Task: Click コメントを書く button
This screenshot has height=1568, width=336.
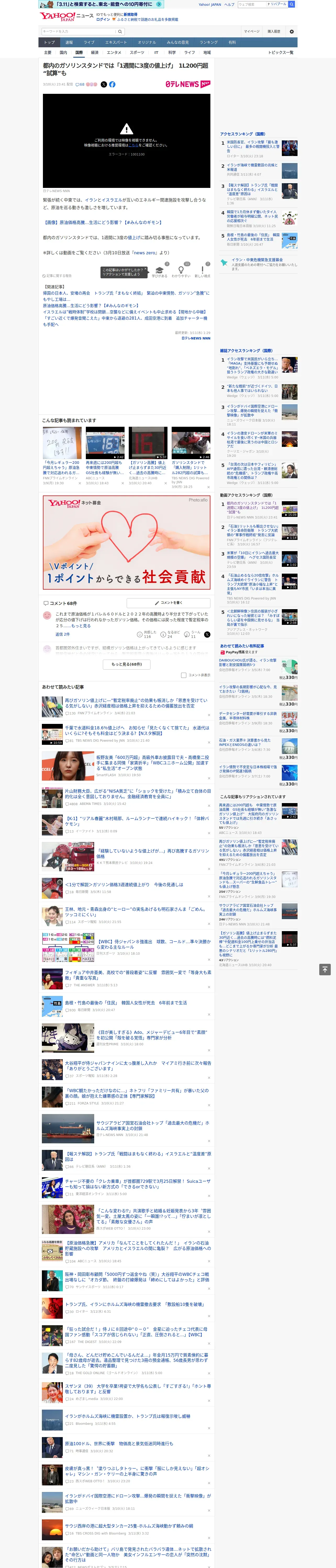Action: point(168,603)
